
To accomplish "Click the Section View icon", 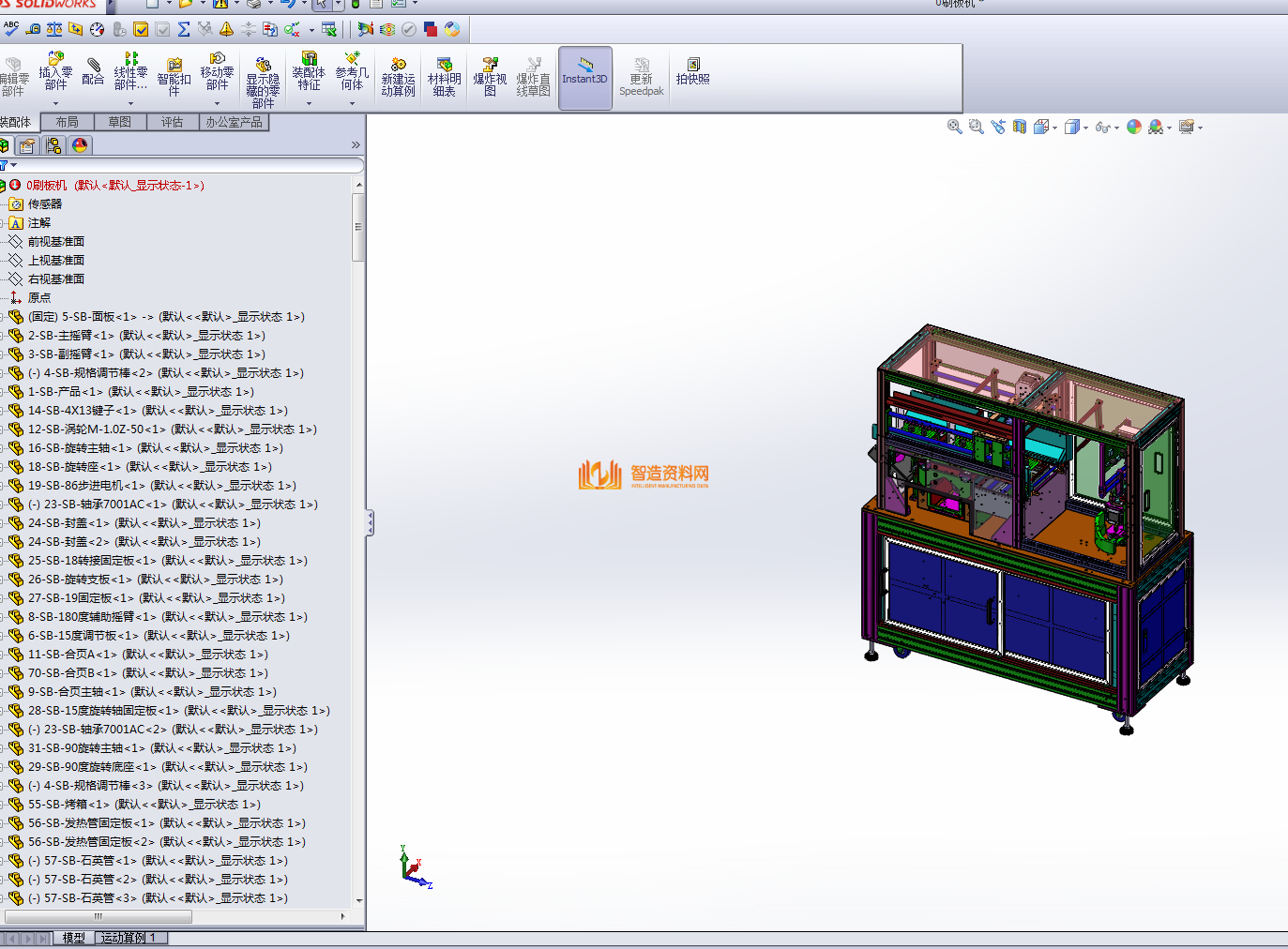I will coord(1020,127).
